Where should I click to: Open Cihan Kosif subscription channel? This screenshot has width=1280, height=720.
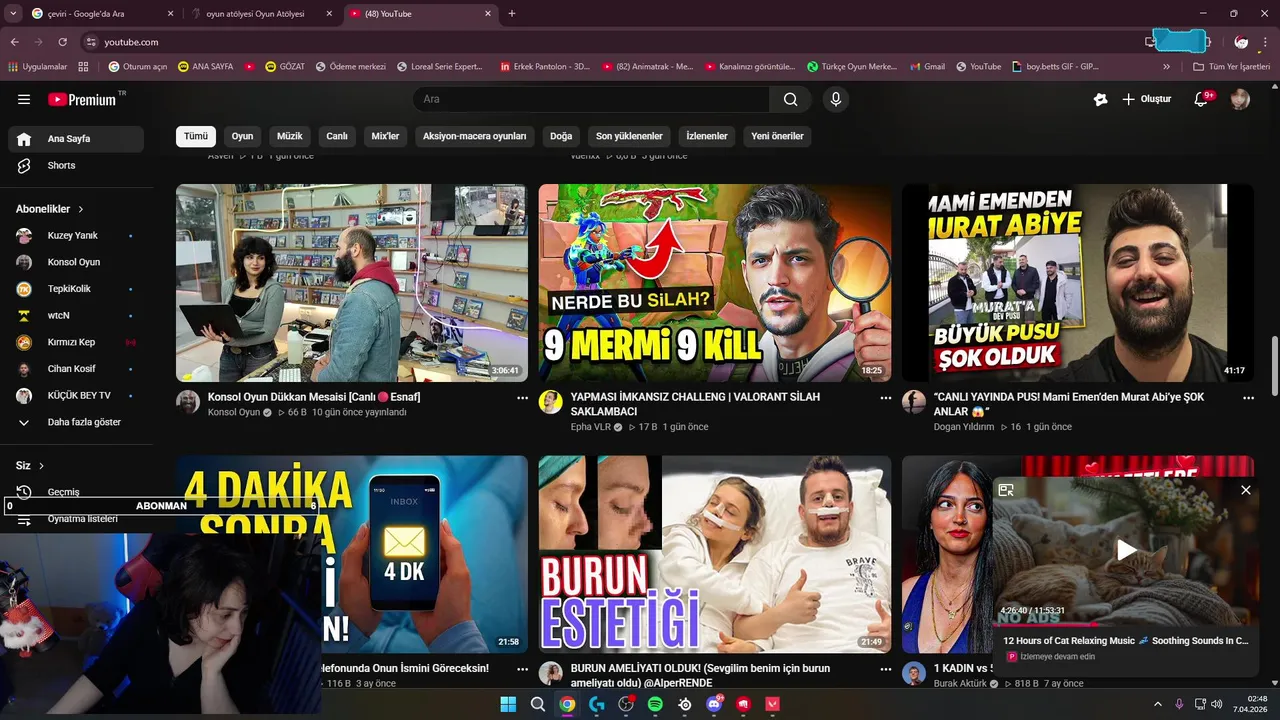(x=76, y=369)
